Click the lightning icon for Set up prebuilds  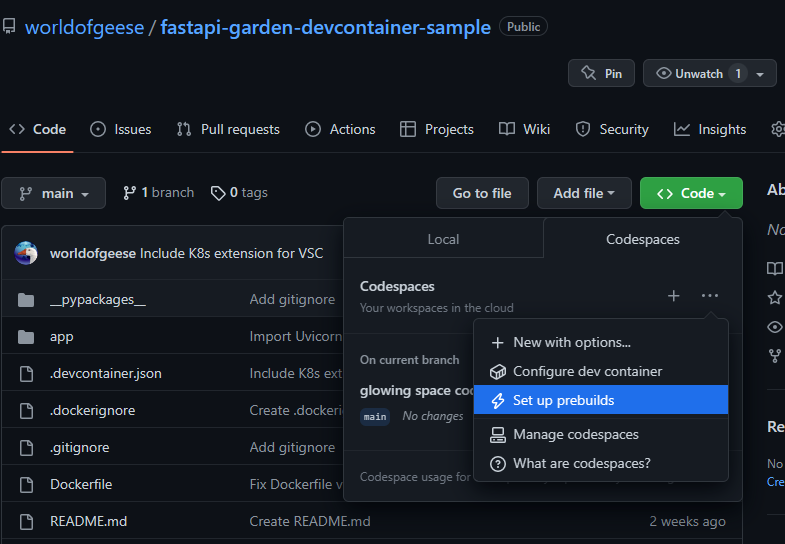click(498, 400)
